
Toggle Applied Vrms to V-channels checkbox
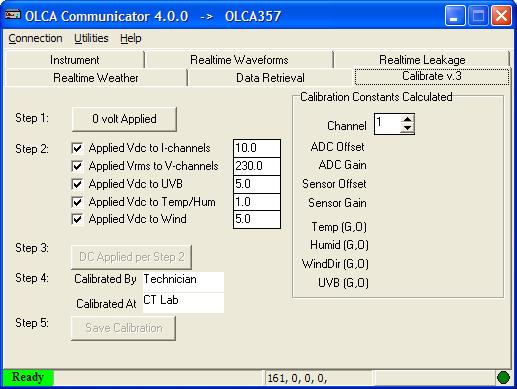[77, 166]
